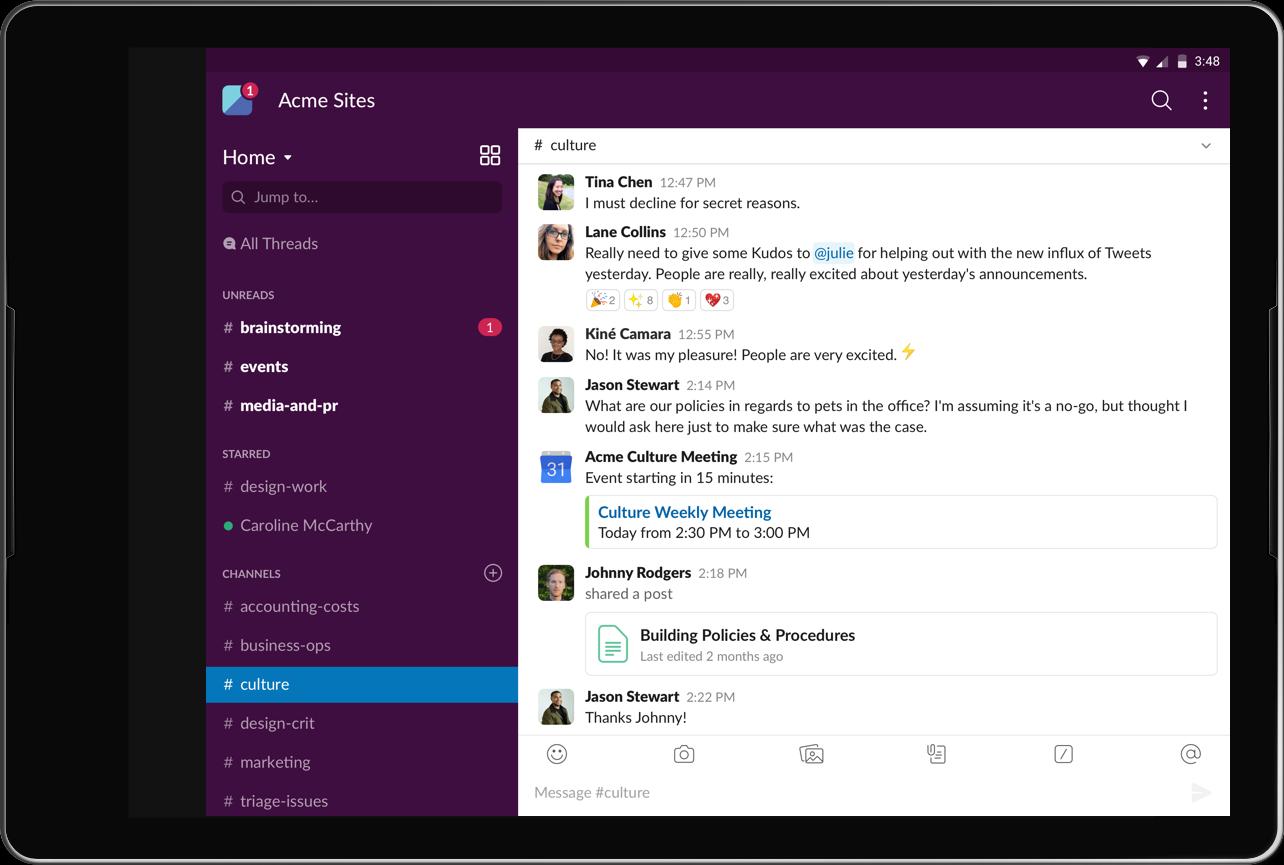
Task: Tap the Lane Collins sender name
Action: (x=625, y=232)
